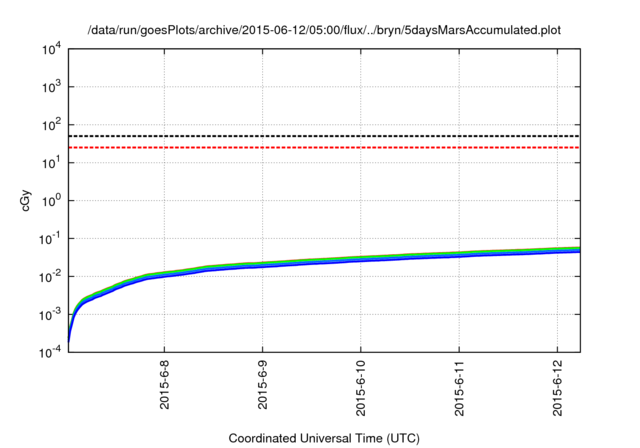Click the 2015-6-11 date label
The height and width of the screenshot is (448, 640).
459,388
